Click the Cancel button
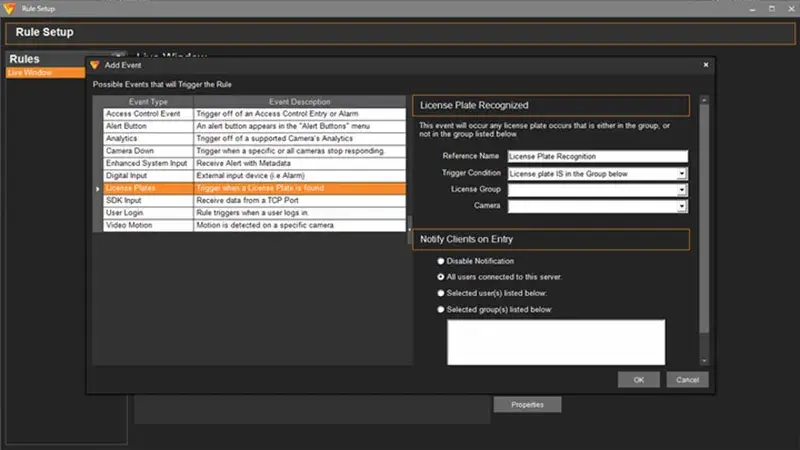Viewport: 800px width, 450px height. pos(687,380)
